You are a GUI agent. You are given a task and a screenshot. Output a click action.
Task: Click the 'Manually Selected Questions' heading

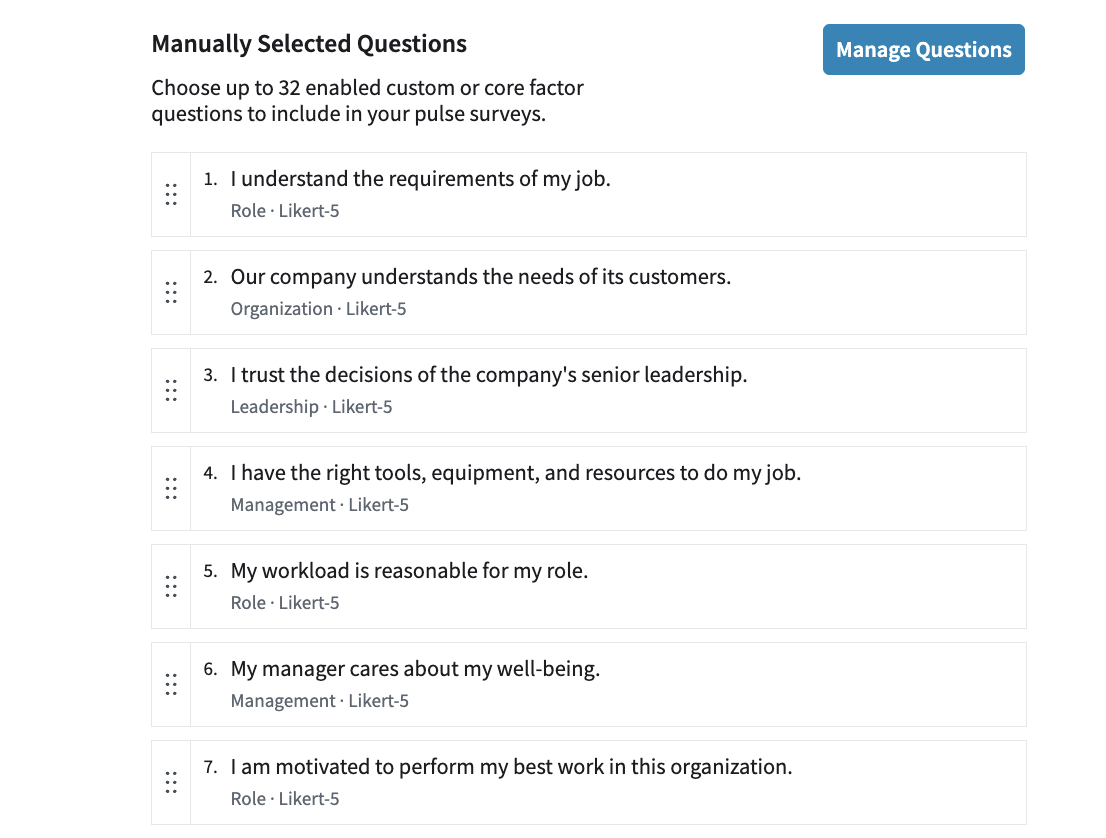pyautogui.click(x=309, y=44)
